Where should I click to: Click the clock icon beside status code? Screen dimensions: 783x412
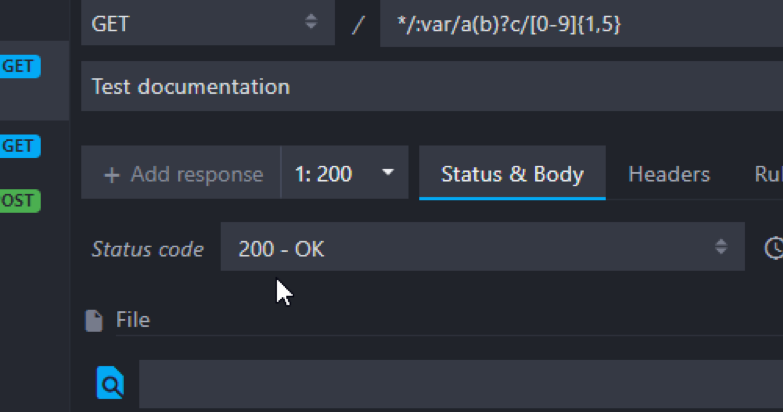tap(774, 248)
